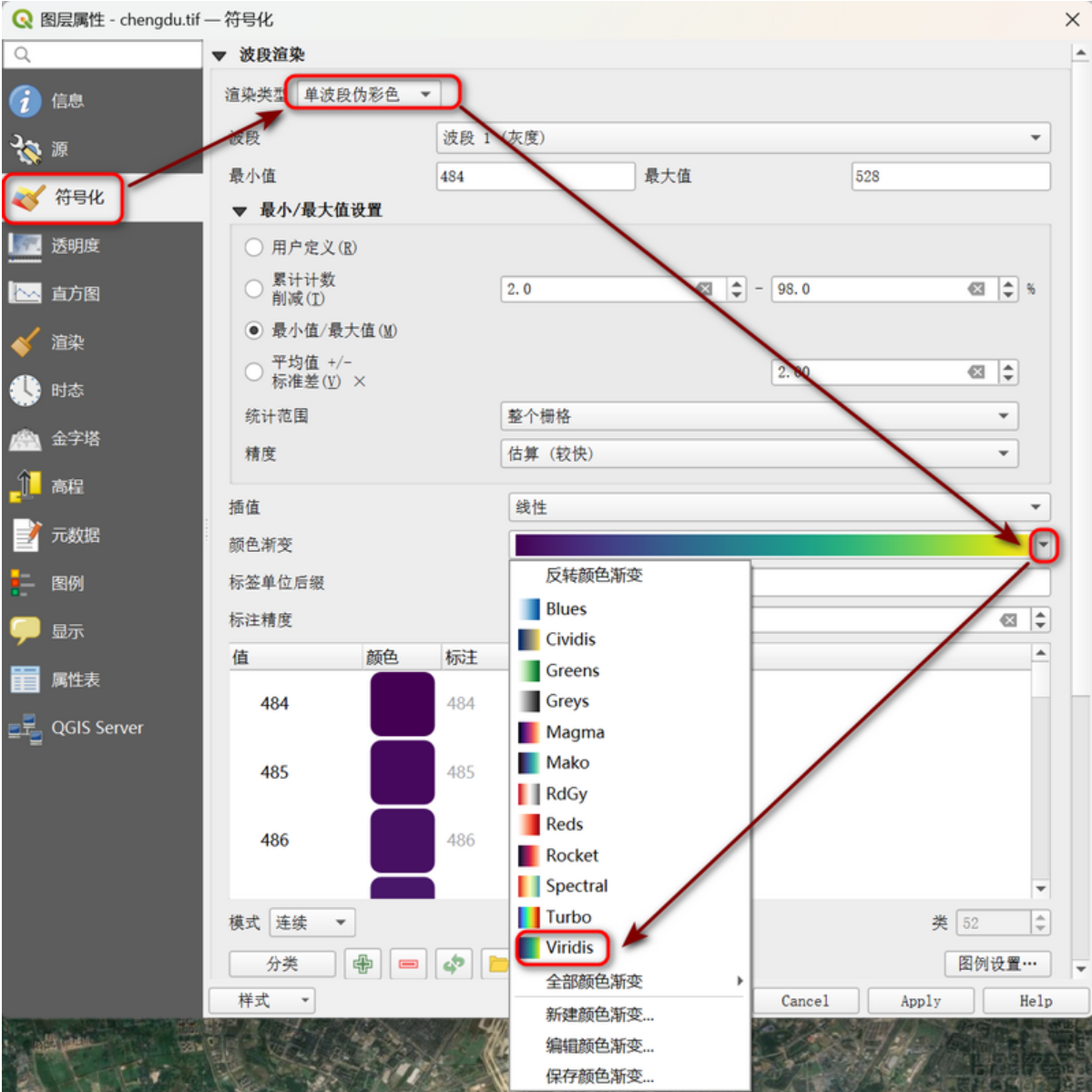Click the Cancel button

pos(805,1001)
